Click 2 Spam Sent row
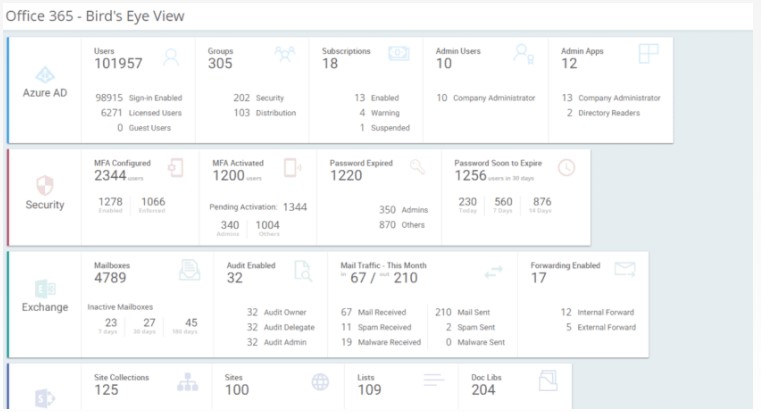Image resolution: width=761 pixels, height=412 pixels. tap(470, 327)
